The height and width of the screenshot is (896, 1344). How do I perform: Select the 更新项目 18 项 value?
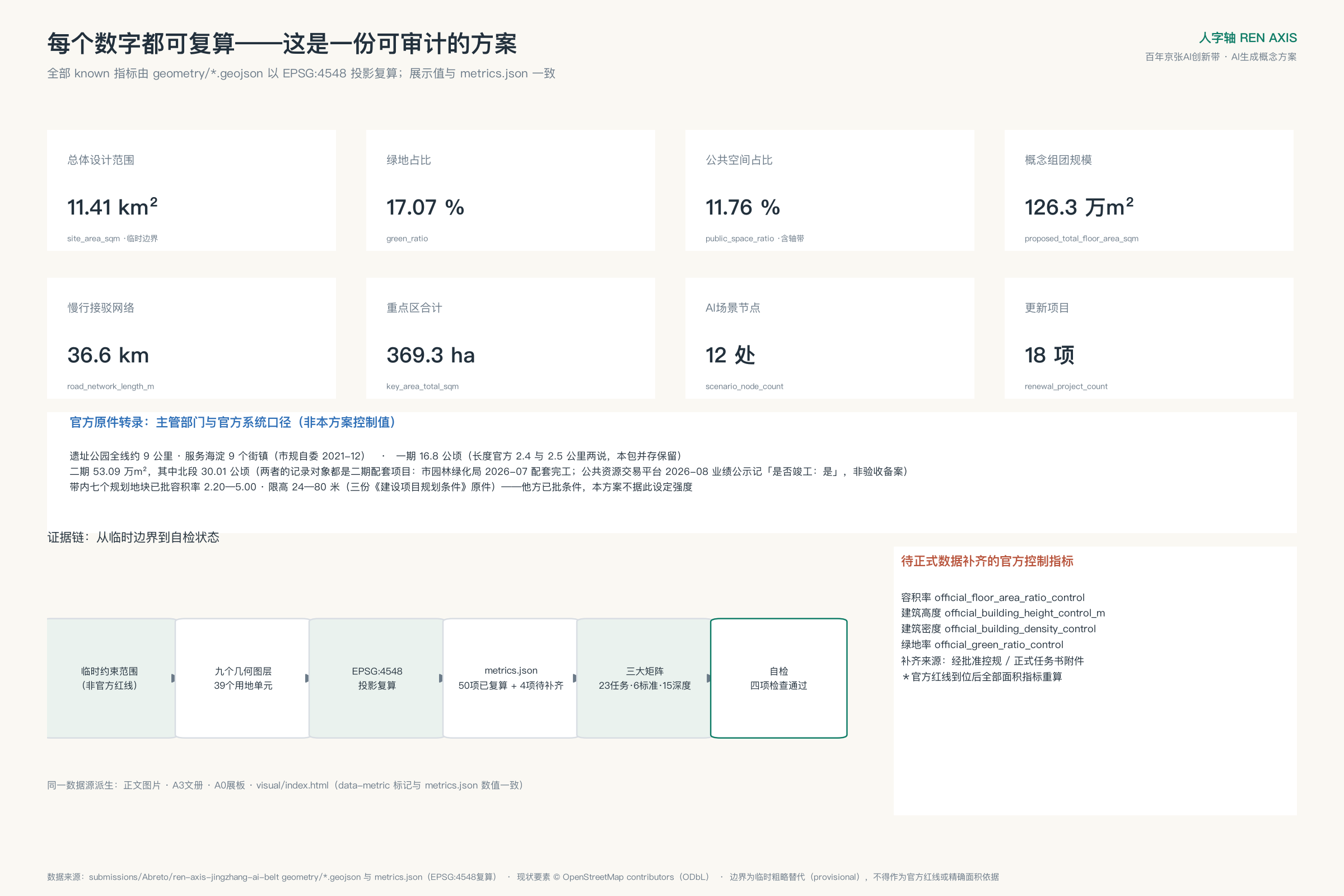[x=1049, y=355]
